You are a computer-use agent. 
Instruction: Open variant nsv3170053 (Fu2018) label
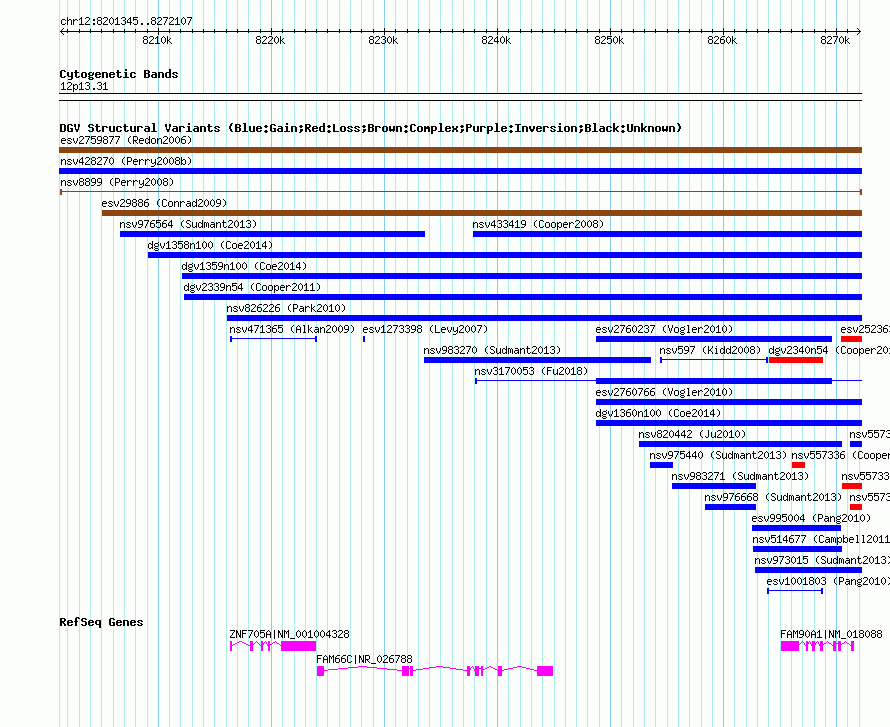click(x=531, y=371)
